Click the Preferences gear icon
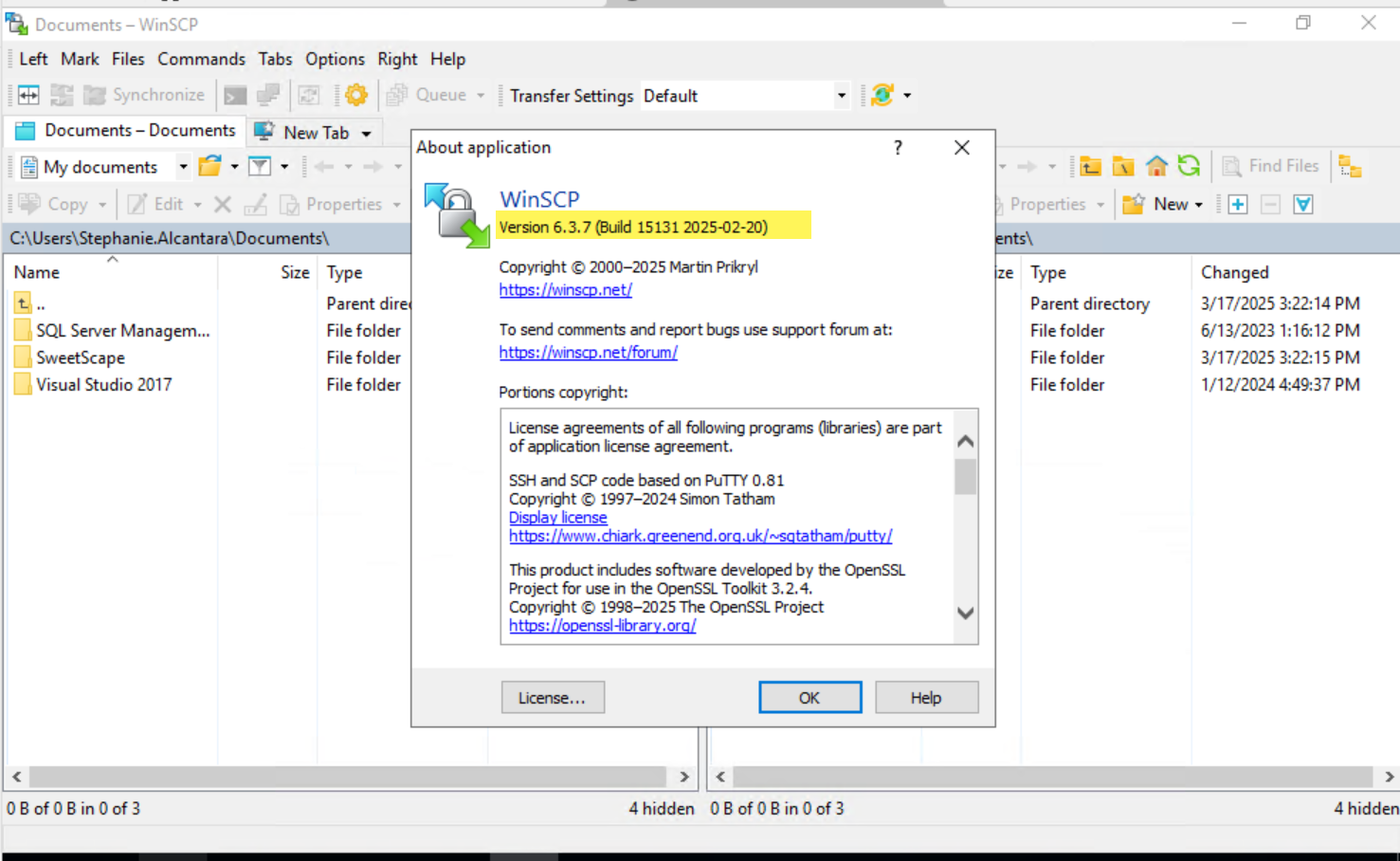This screenshot has height=861, width=1400. [356, 95]
